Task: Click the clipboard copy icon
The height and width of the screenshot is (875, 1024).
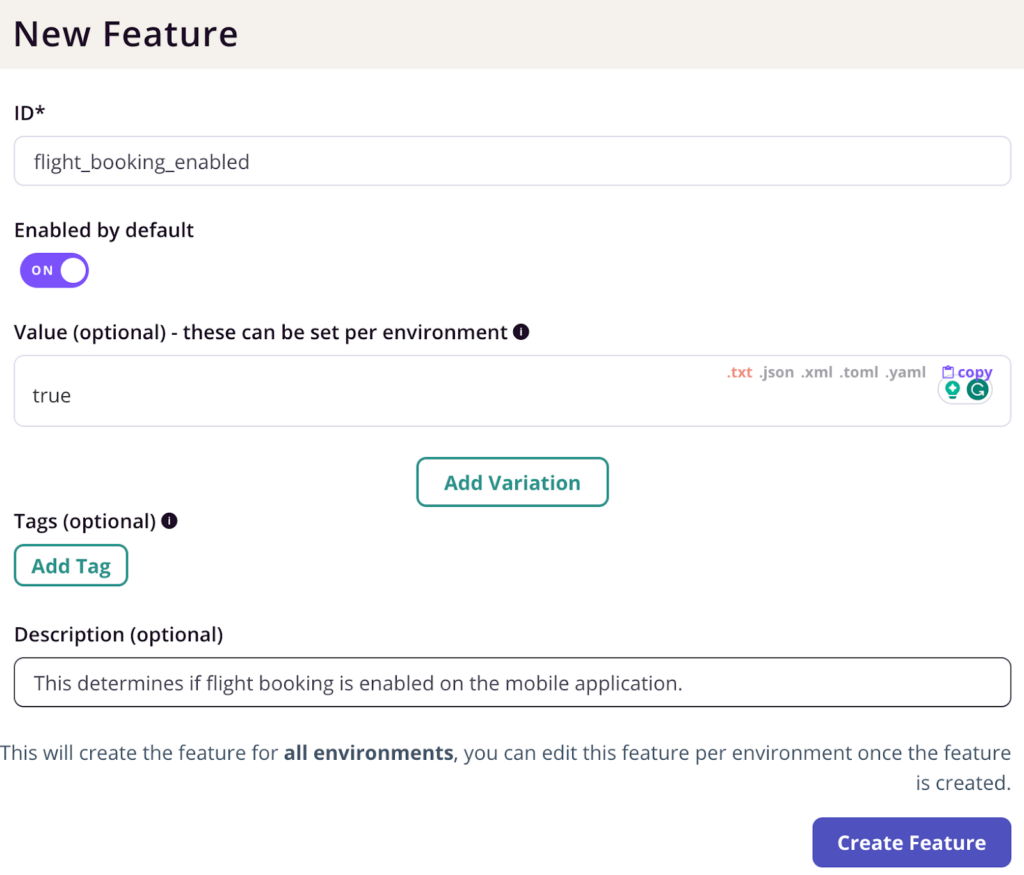Action: pos(948,372)
